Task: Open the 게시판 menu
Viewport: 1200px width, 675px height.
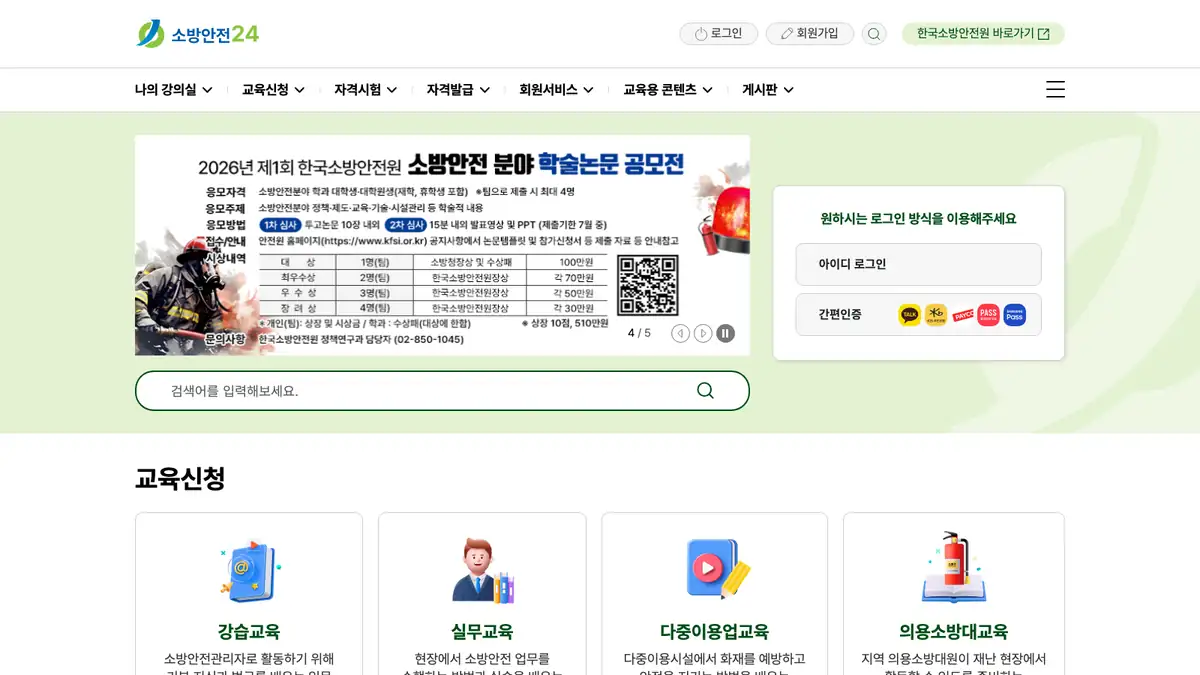Action: pos(767,90)
